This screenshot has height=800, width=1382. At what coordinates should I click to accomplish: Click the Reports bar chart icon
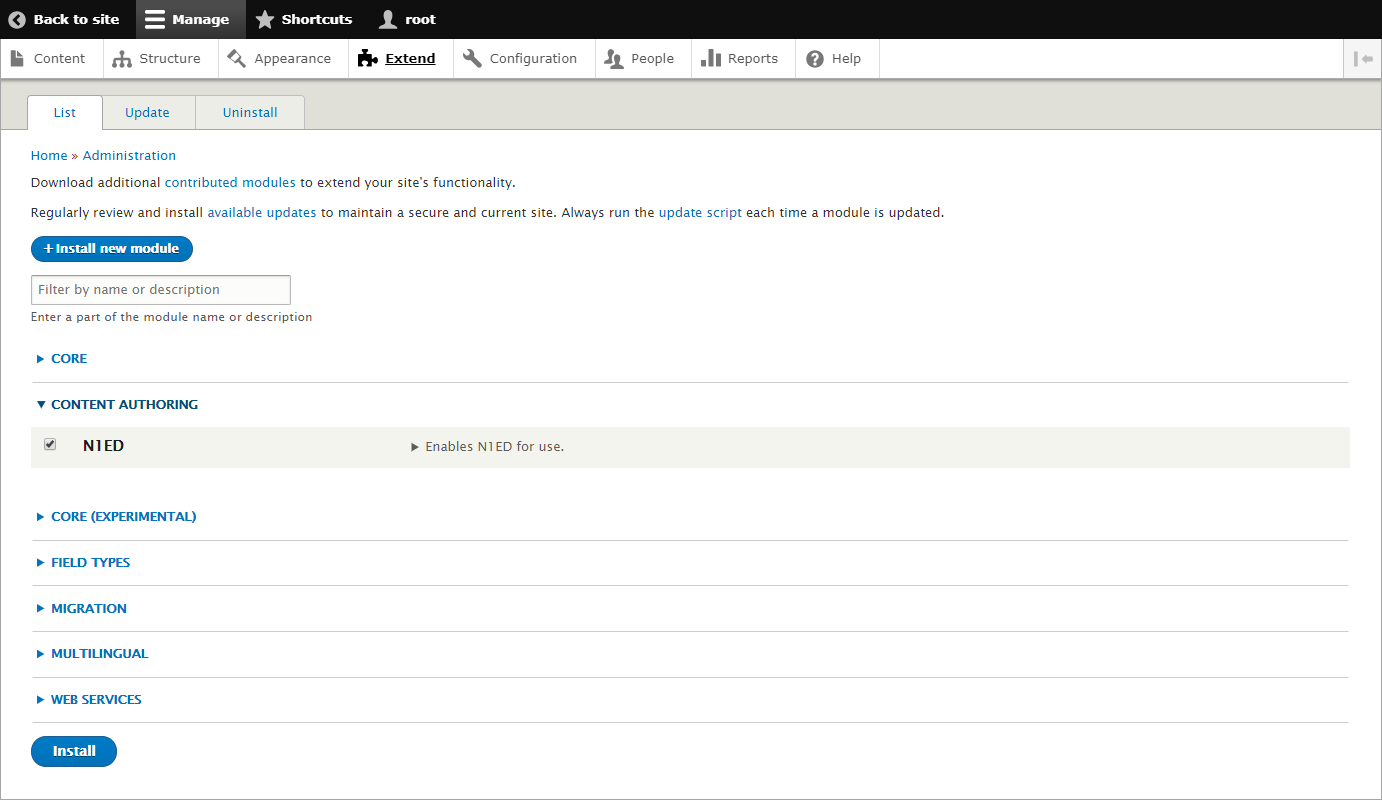click(711, 59)
